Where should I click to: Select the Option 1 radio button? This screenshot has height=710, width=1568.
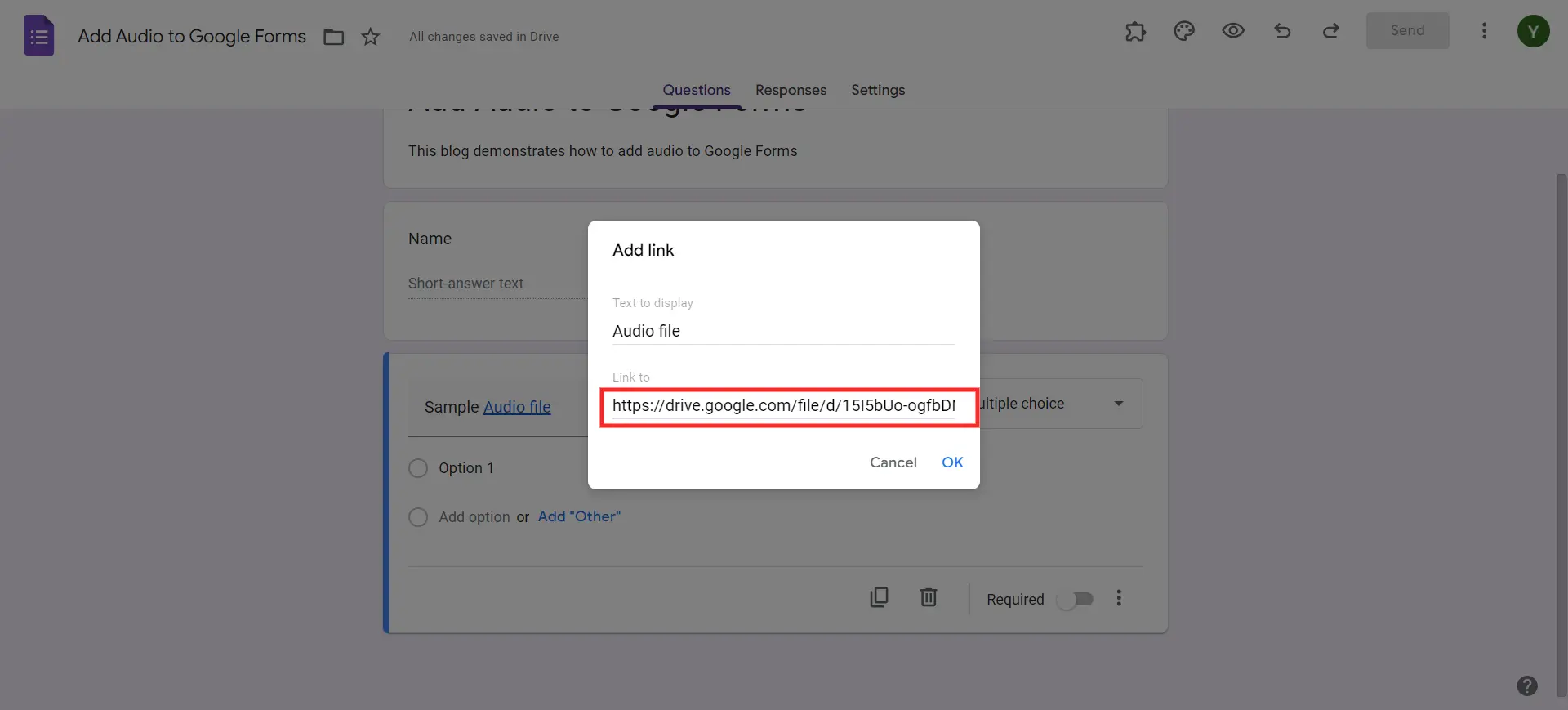pyautogui.click(x=418, y=468)
